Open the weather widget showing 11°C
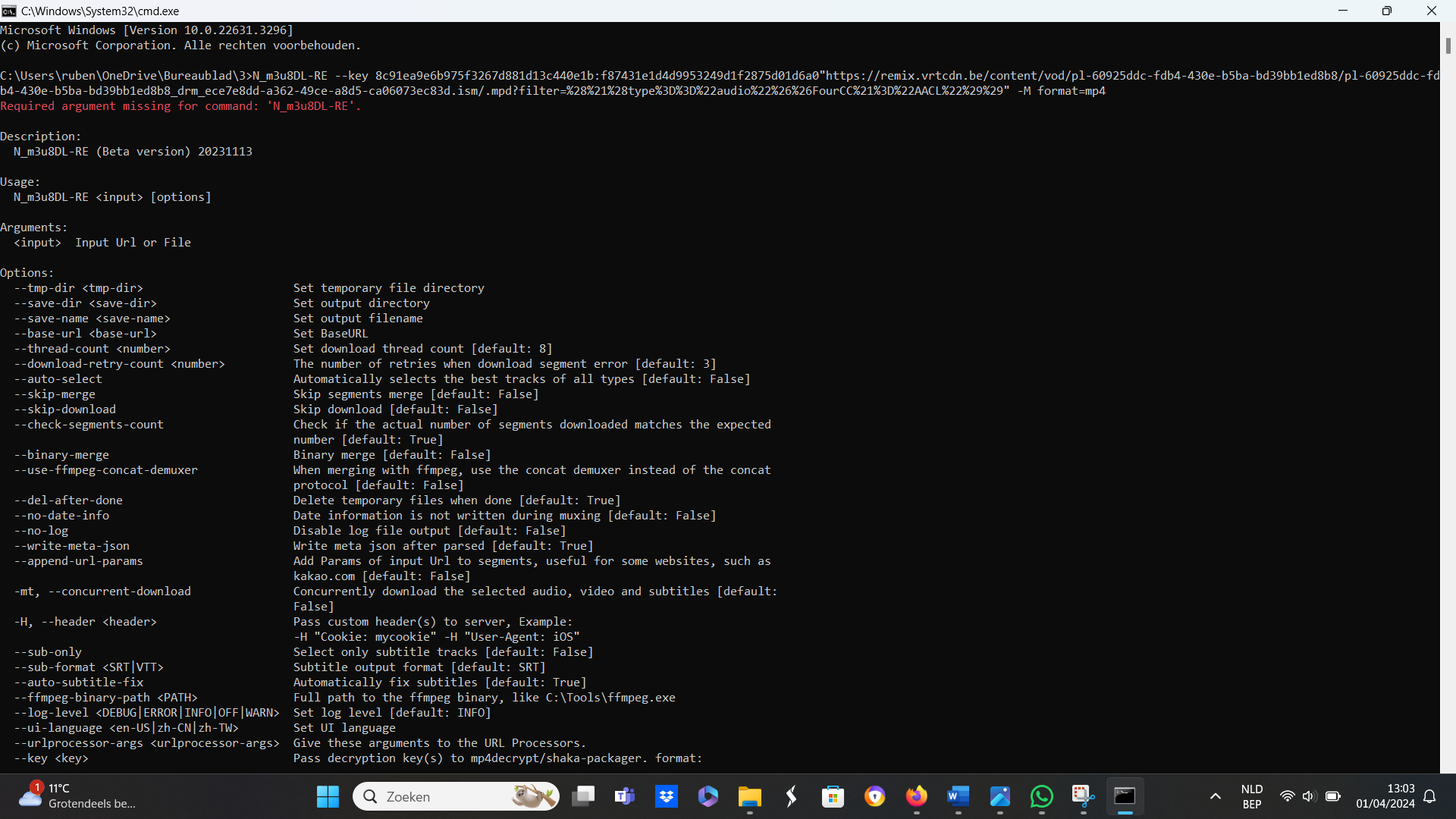Viewport: 1456px width, 819px height. (76, 796)
